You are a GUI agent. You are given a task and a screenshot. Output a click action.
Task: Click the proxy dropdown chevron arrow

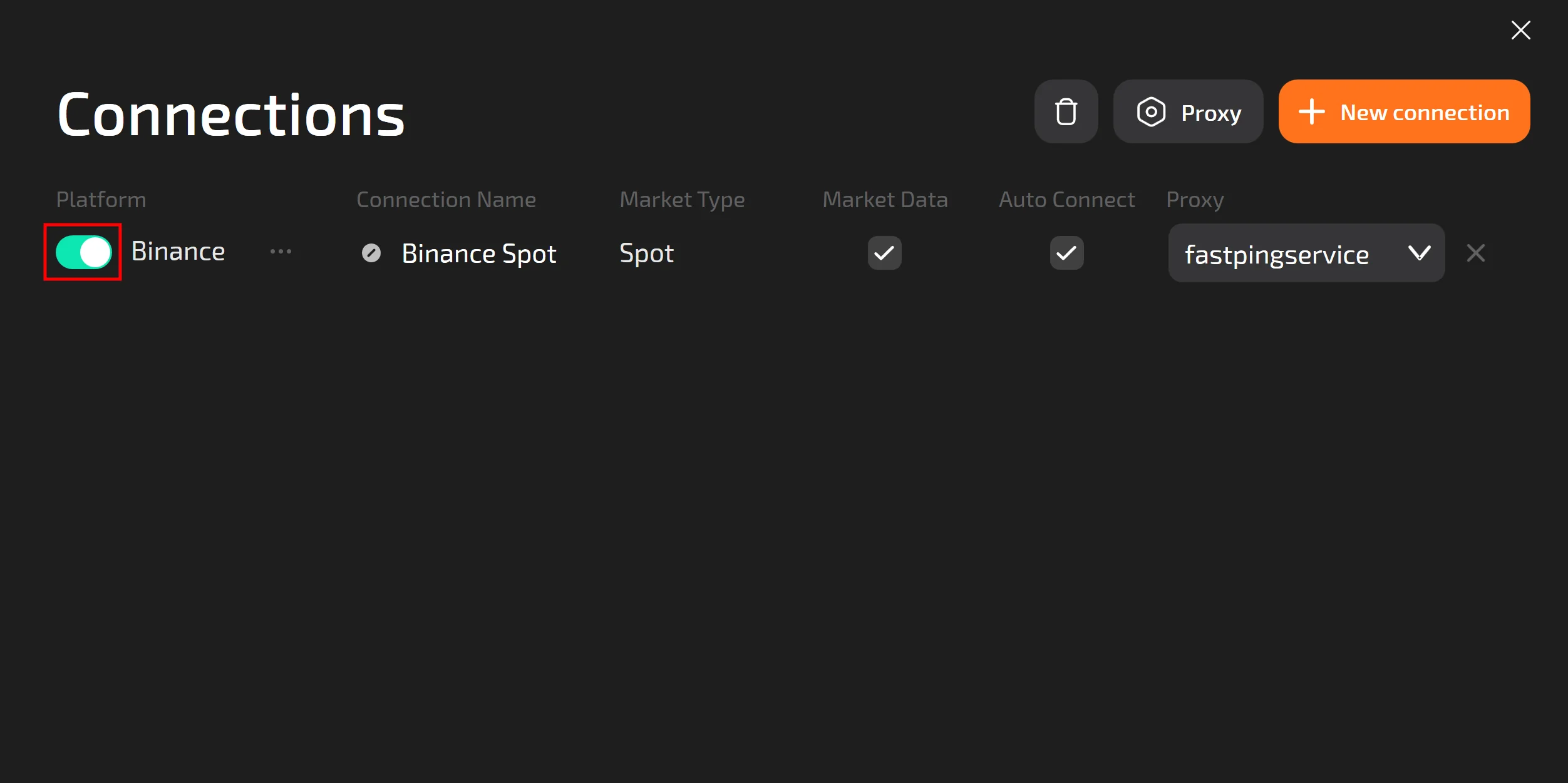coord(1419,253)
